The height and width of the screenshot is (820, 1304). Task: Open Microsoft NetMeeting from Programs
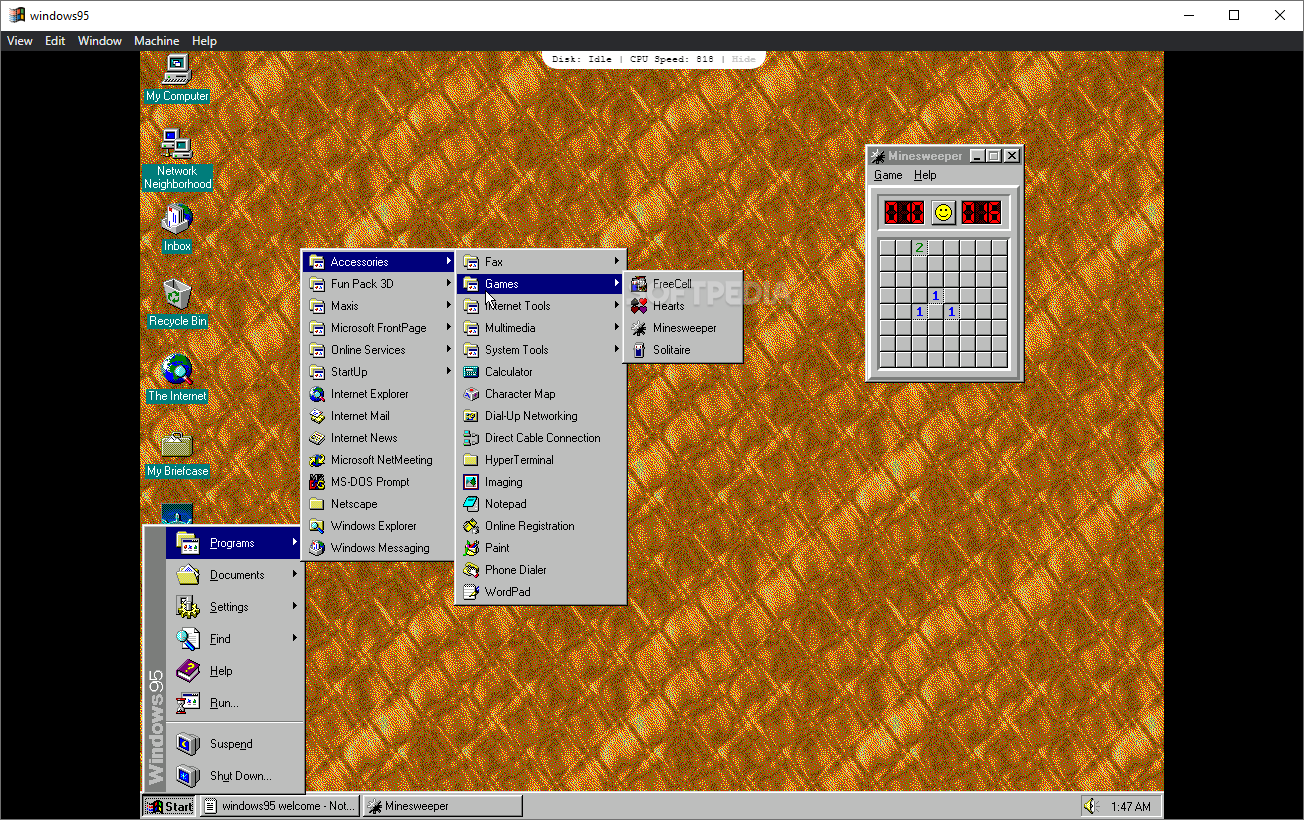click(379, 460)
